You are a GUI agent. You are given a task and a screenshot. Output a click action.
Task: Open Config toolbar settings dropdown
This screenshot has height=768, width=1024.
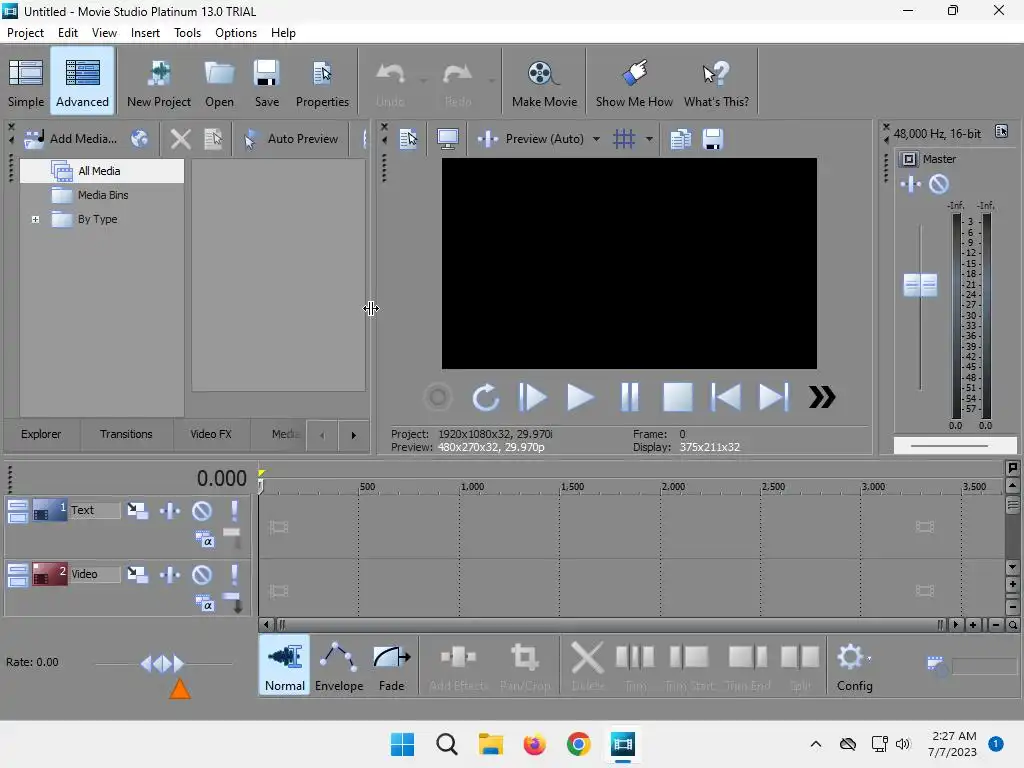pyautogui.click(x=854, y=665)
